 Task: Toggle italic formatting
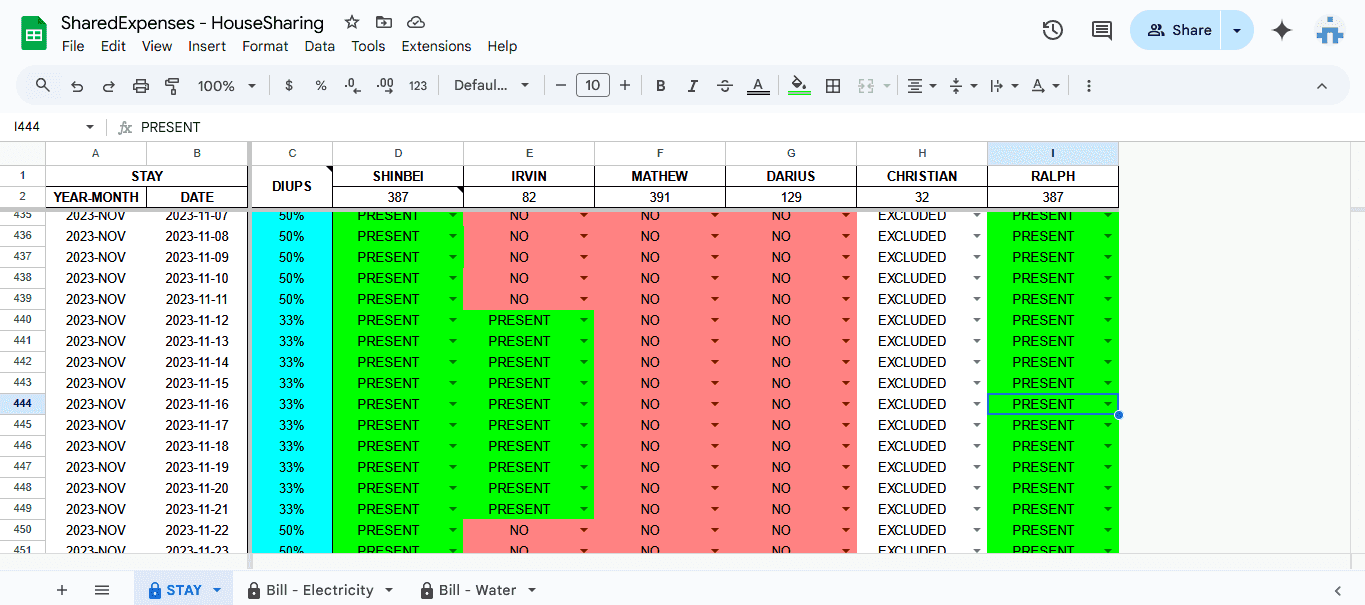[x=692, y=86]
